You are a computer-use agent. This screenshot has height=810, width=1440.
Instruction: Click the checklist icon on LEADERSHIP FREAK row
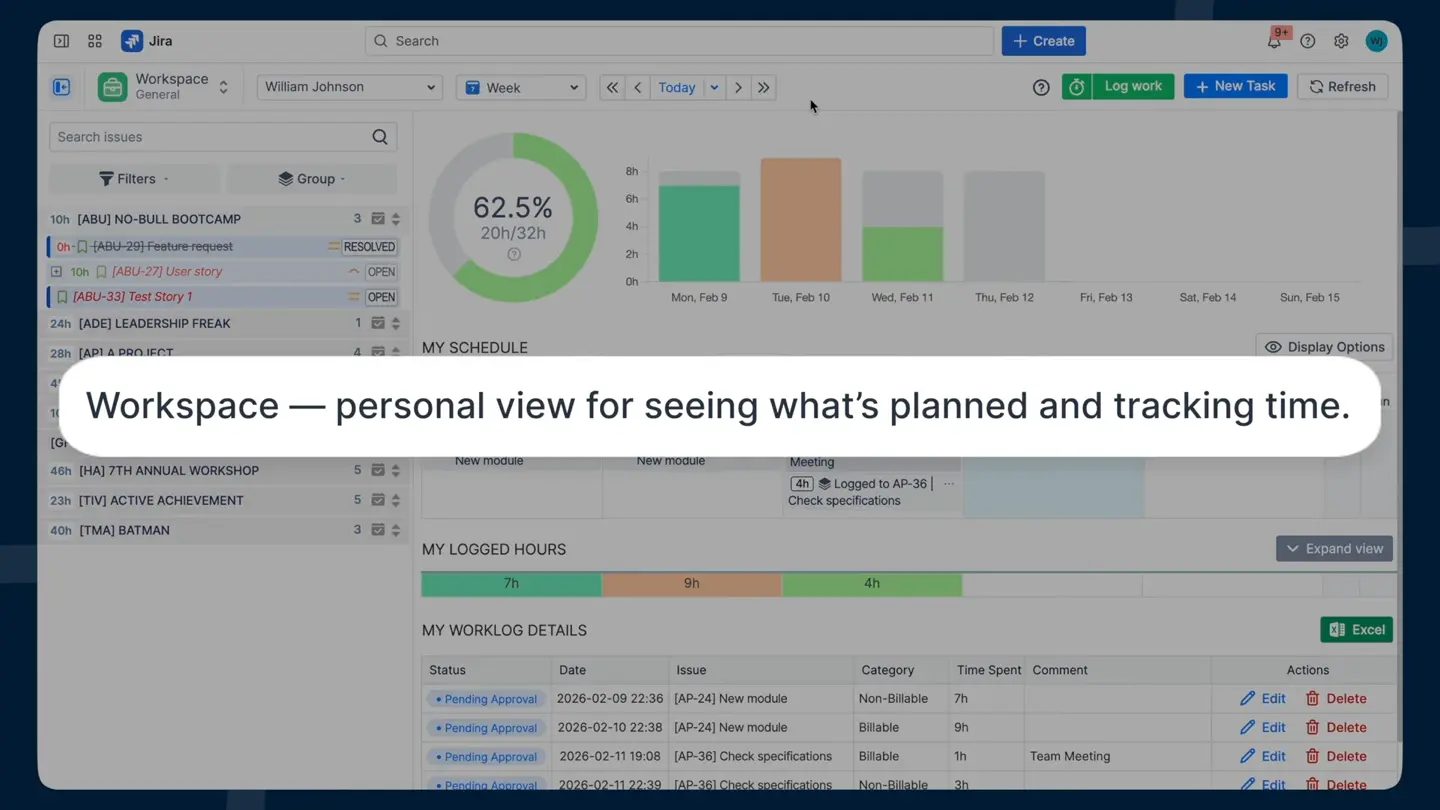click(x=378, y=323)
